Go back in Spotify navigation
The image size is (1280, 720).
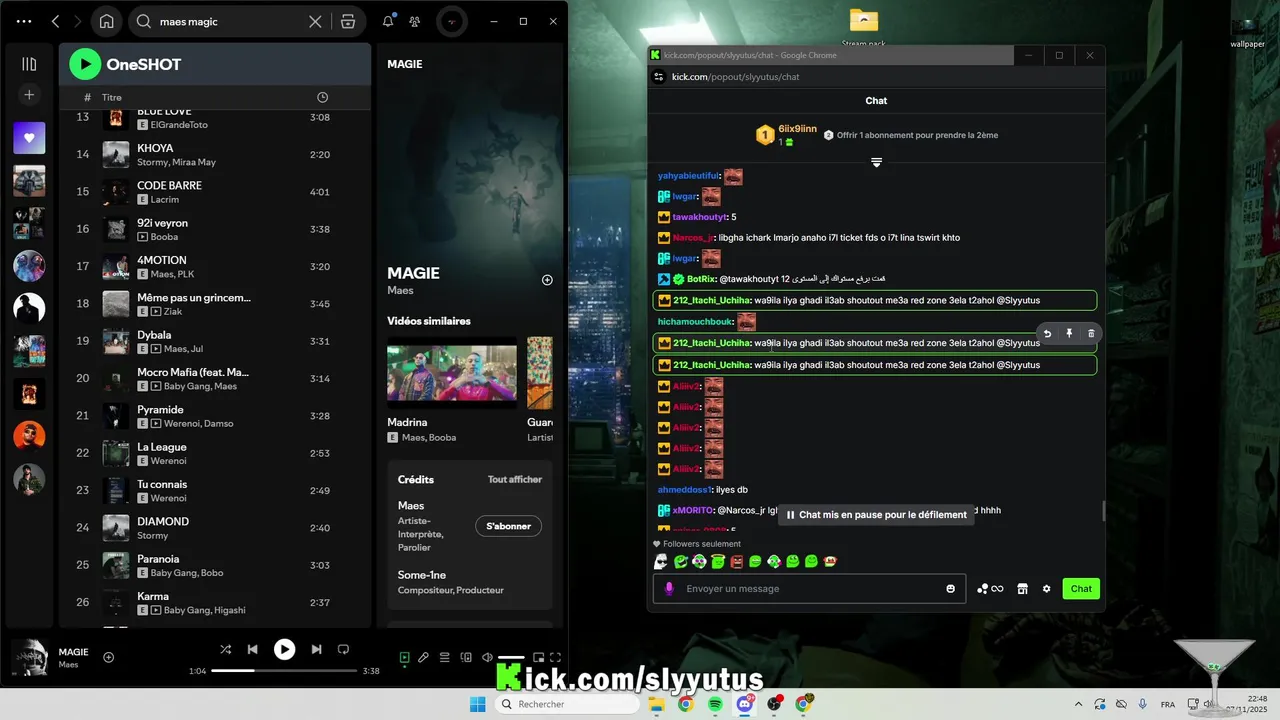coord(55,21)
